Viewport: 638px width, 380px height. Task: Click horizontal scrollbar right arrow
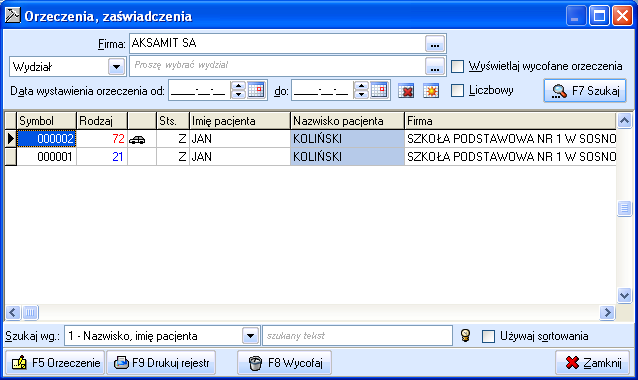point(607,312)
